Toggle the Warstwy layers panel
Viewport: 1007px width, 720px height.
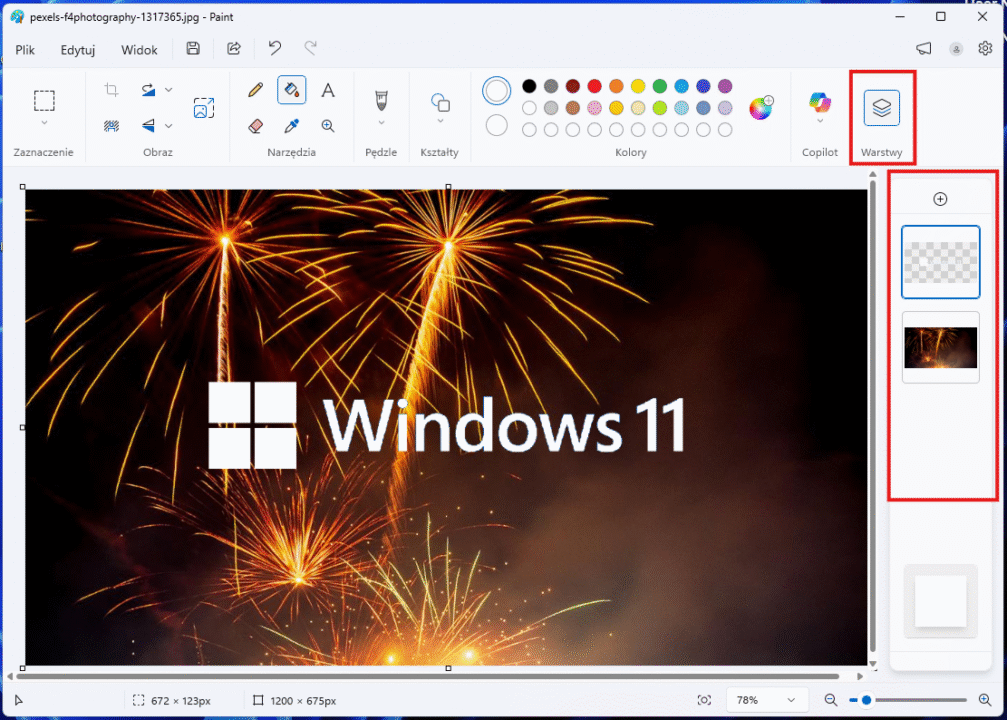(x=881, y=105)
